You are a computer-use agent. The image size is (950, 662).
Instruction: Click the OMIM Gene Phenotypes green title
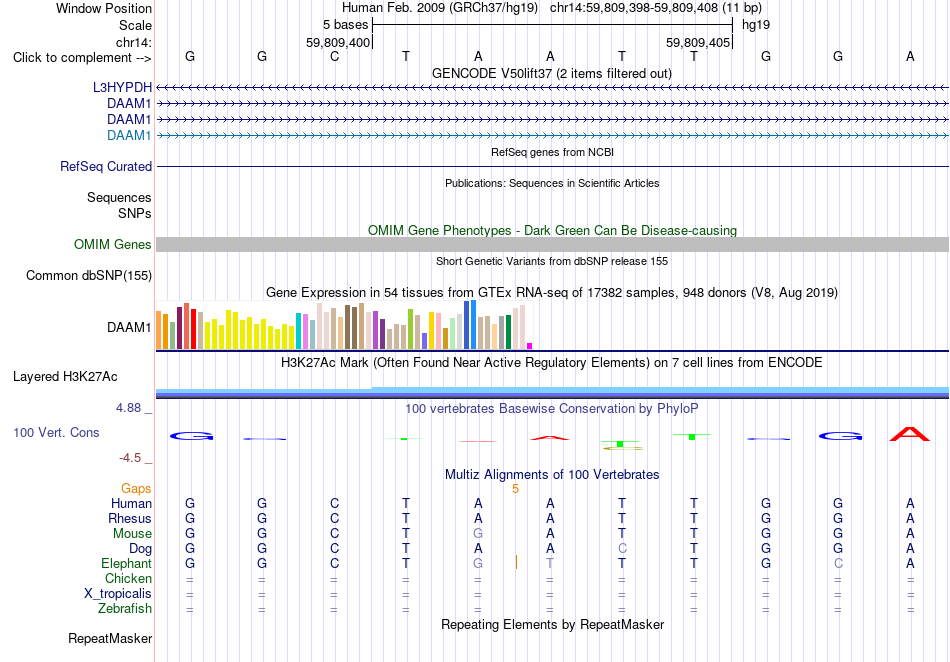click(552, 230)
